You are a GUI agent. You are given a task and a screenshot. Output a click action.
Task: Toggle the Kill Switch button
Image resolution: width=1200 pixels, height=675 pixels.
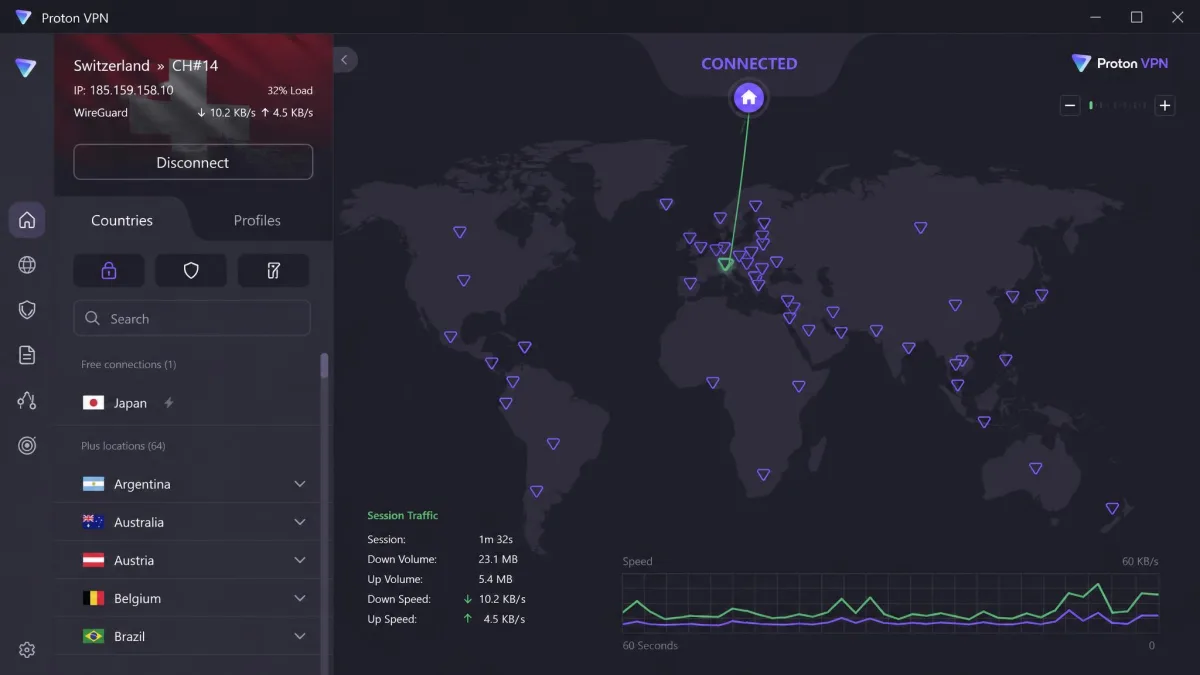point(273,270)
